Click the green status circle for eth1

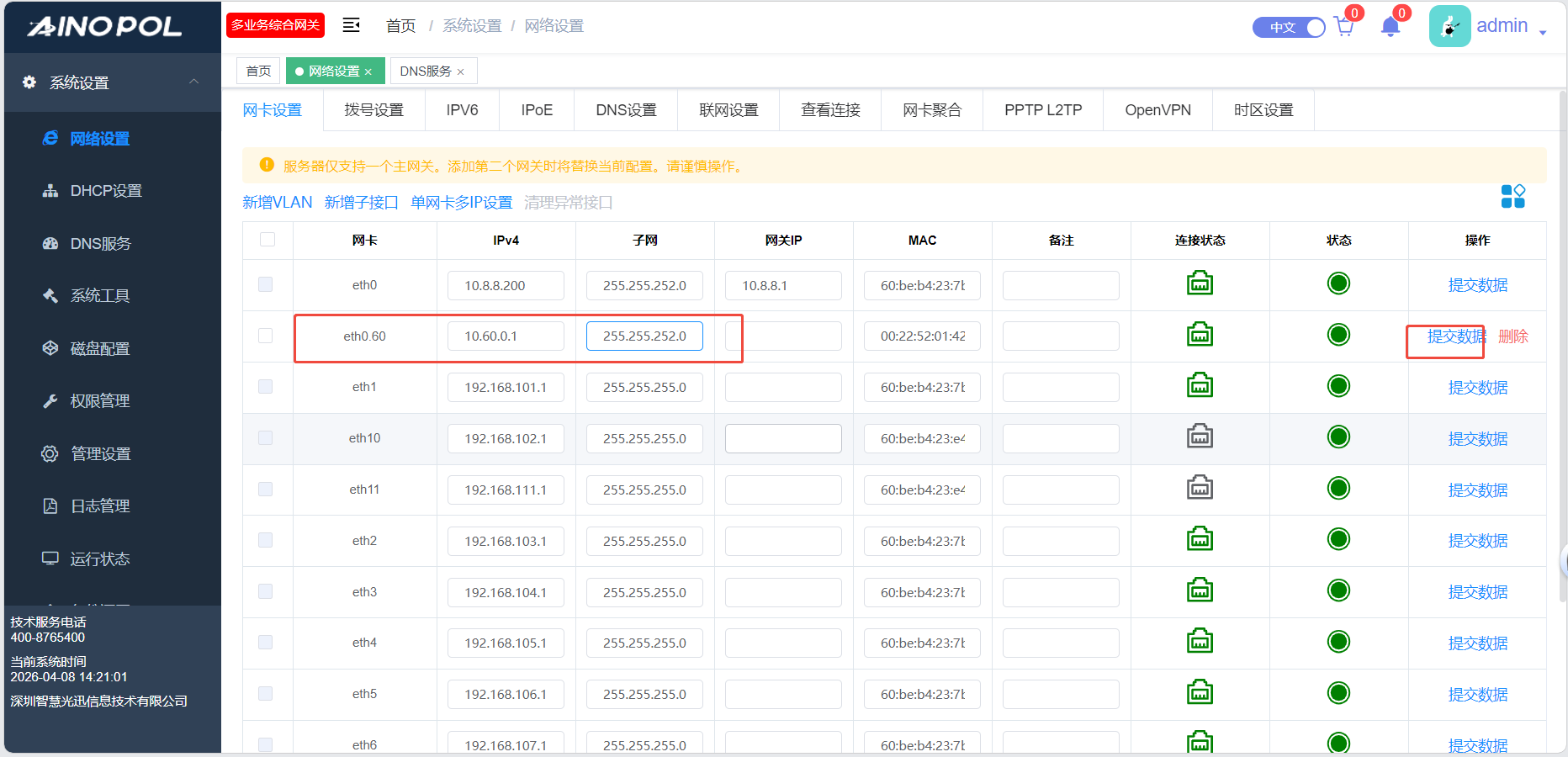click(1338, 386)
